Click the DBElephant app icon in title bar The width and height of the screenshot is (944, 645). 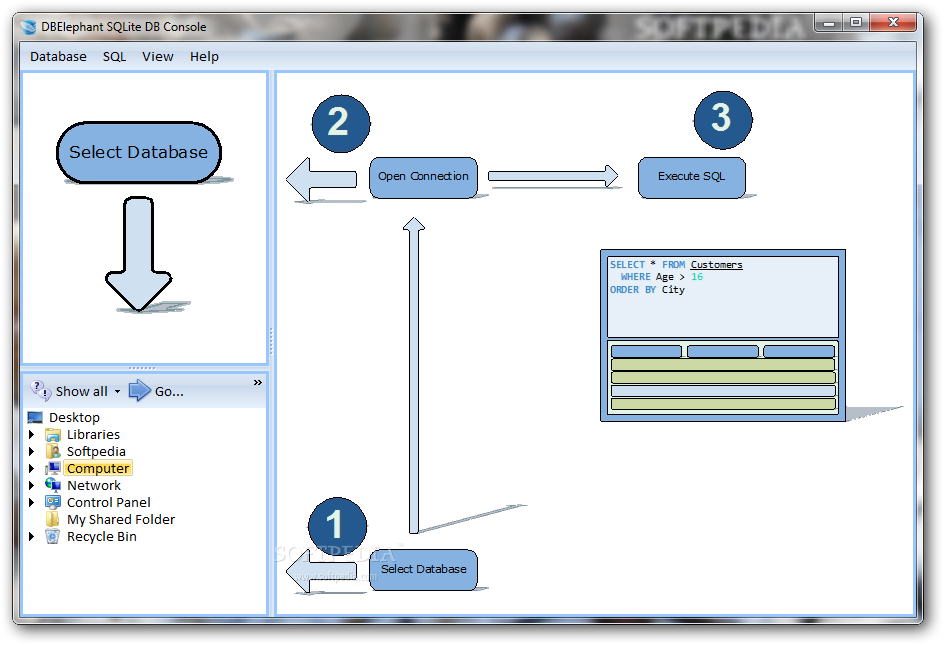28,27
